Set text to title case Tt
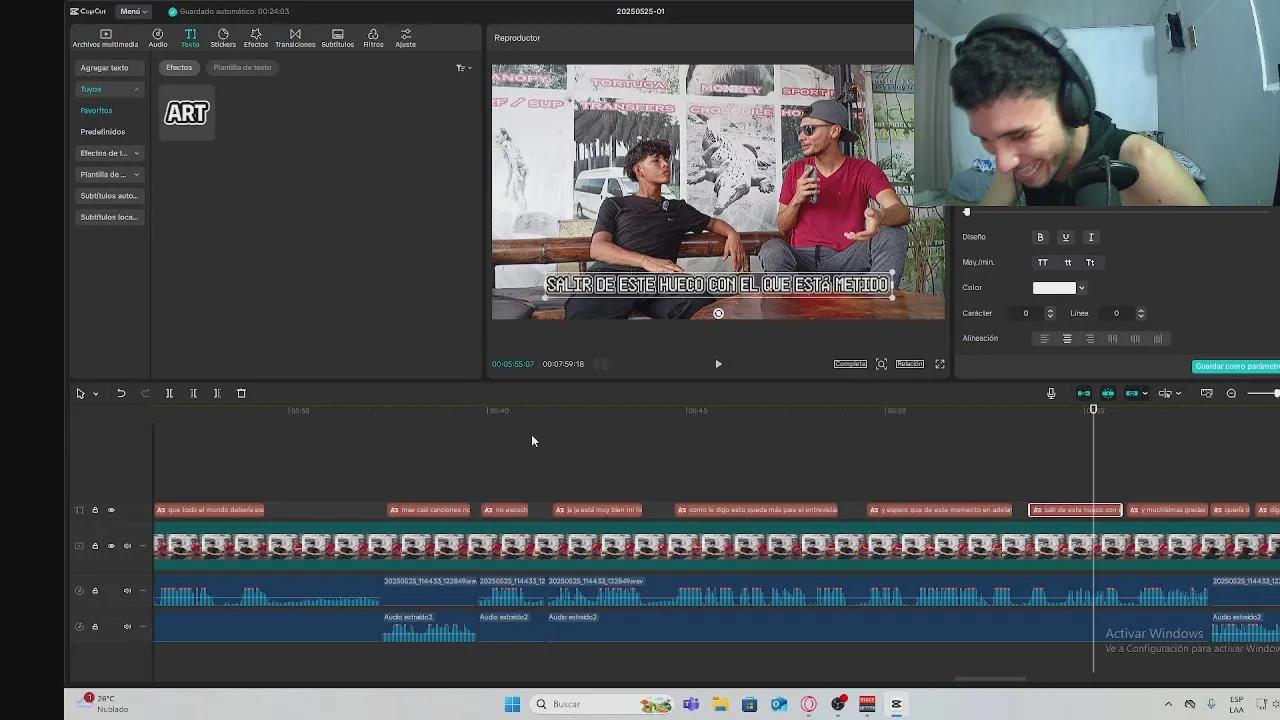The width and height of the screenshot is (1280, 720). pos(1090,262)
